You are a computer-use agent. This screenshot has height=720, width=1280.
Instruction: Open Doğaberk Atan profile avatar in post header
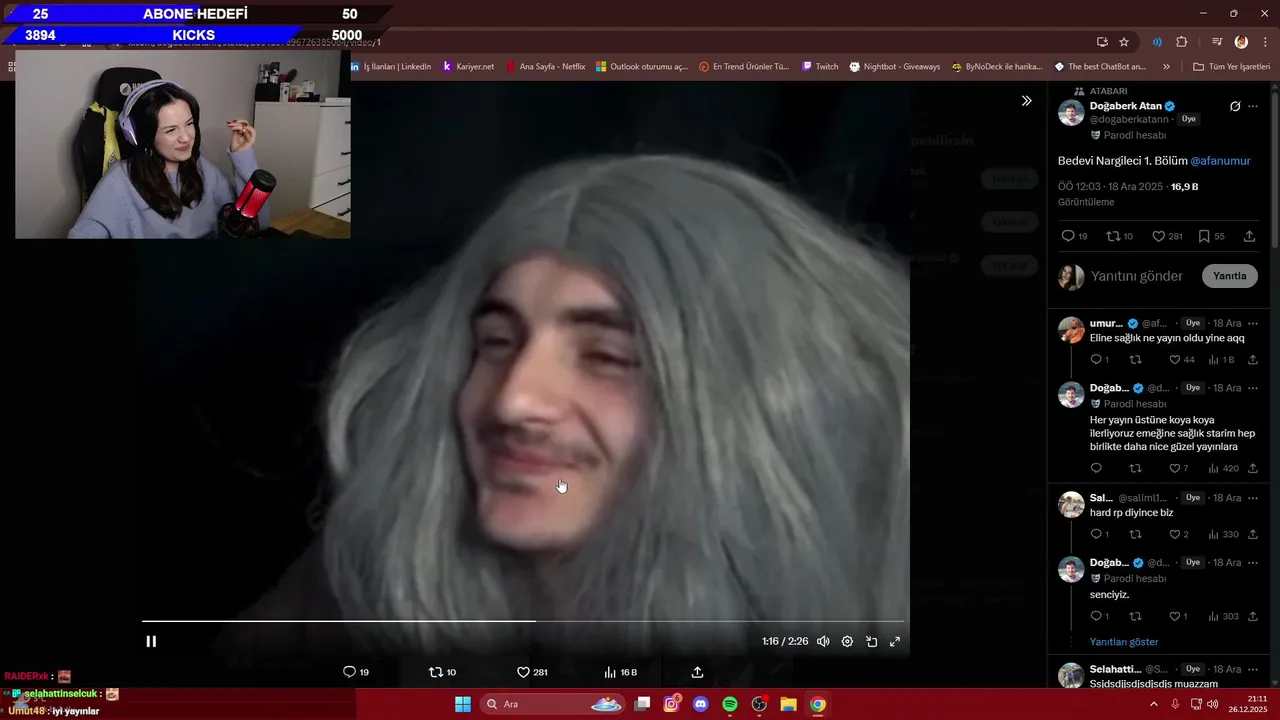point(1071,112)
